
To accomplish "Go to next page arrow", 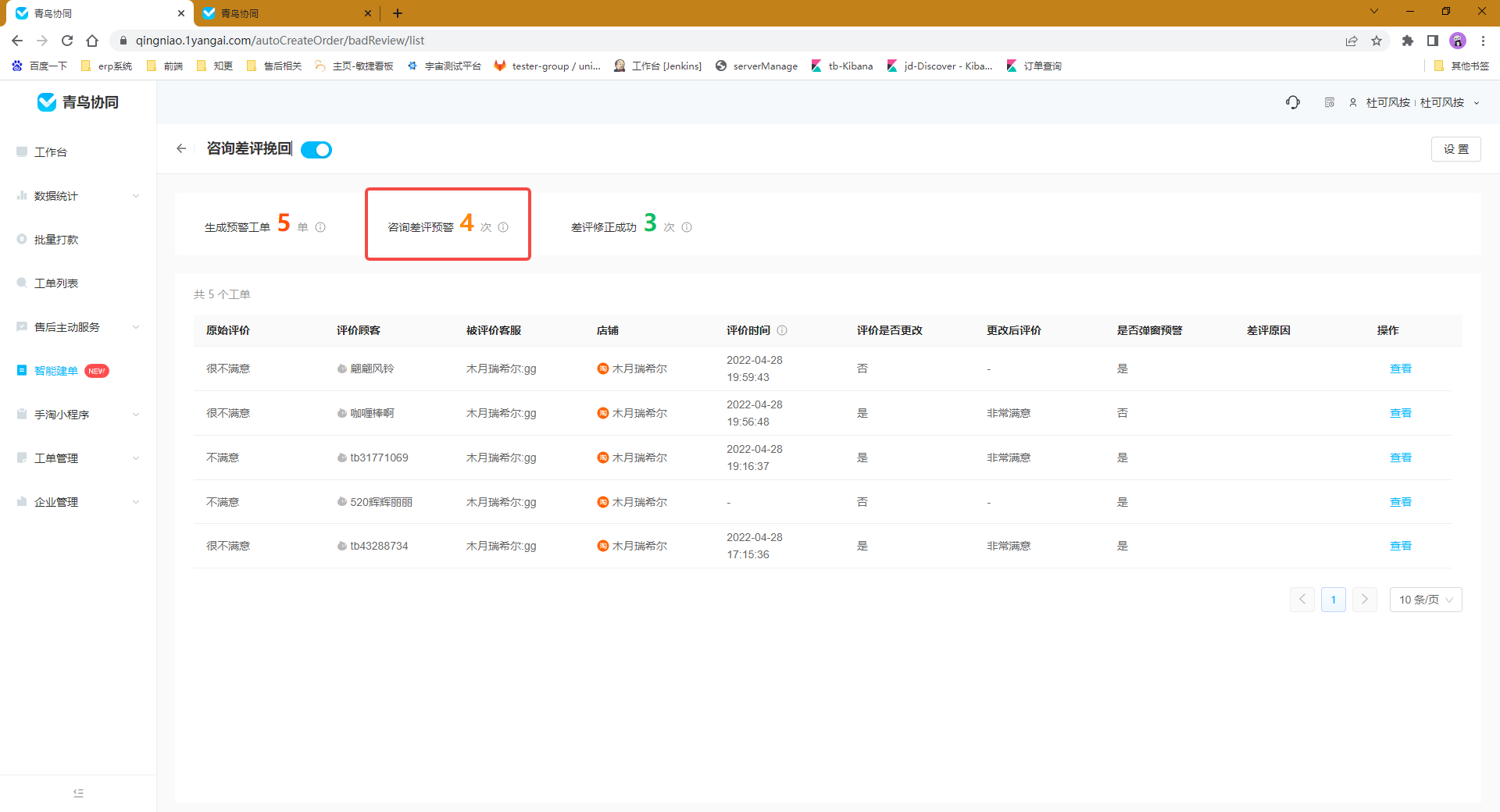I will [1365, 600].
